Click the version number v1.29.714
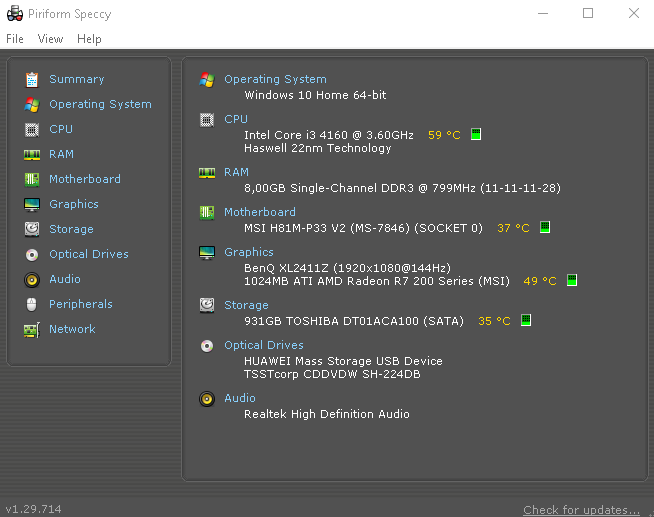654x517 pixels. pos(33,509)
